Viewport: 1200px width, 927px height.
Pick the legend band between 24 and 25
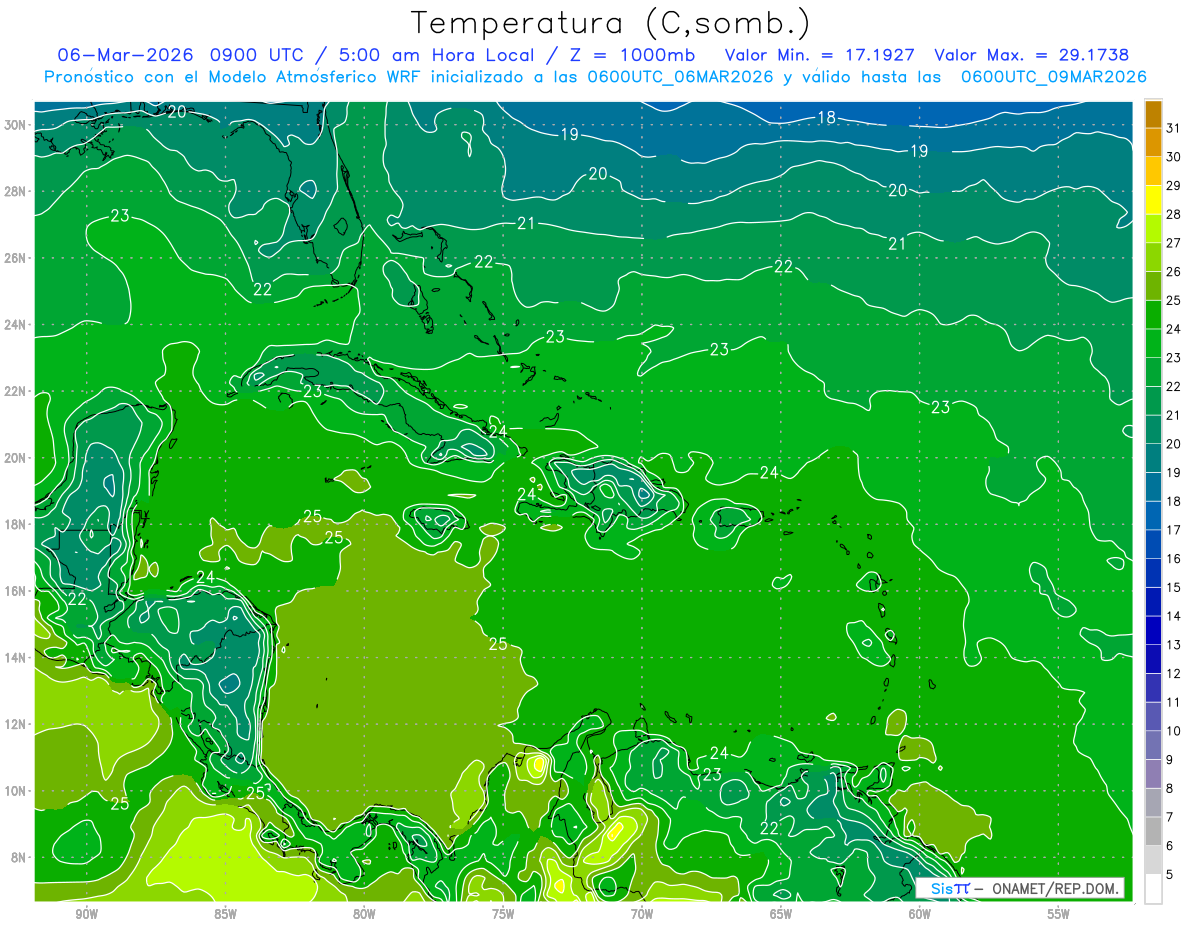(1153, 314)
